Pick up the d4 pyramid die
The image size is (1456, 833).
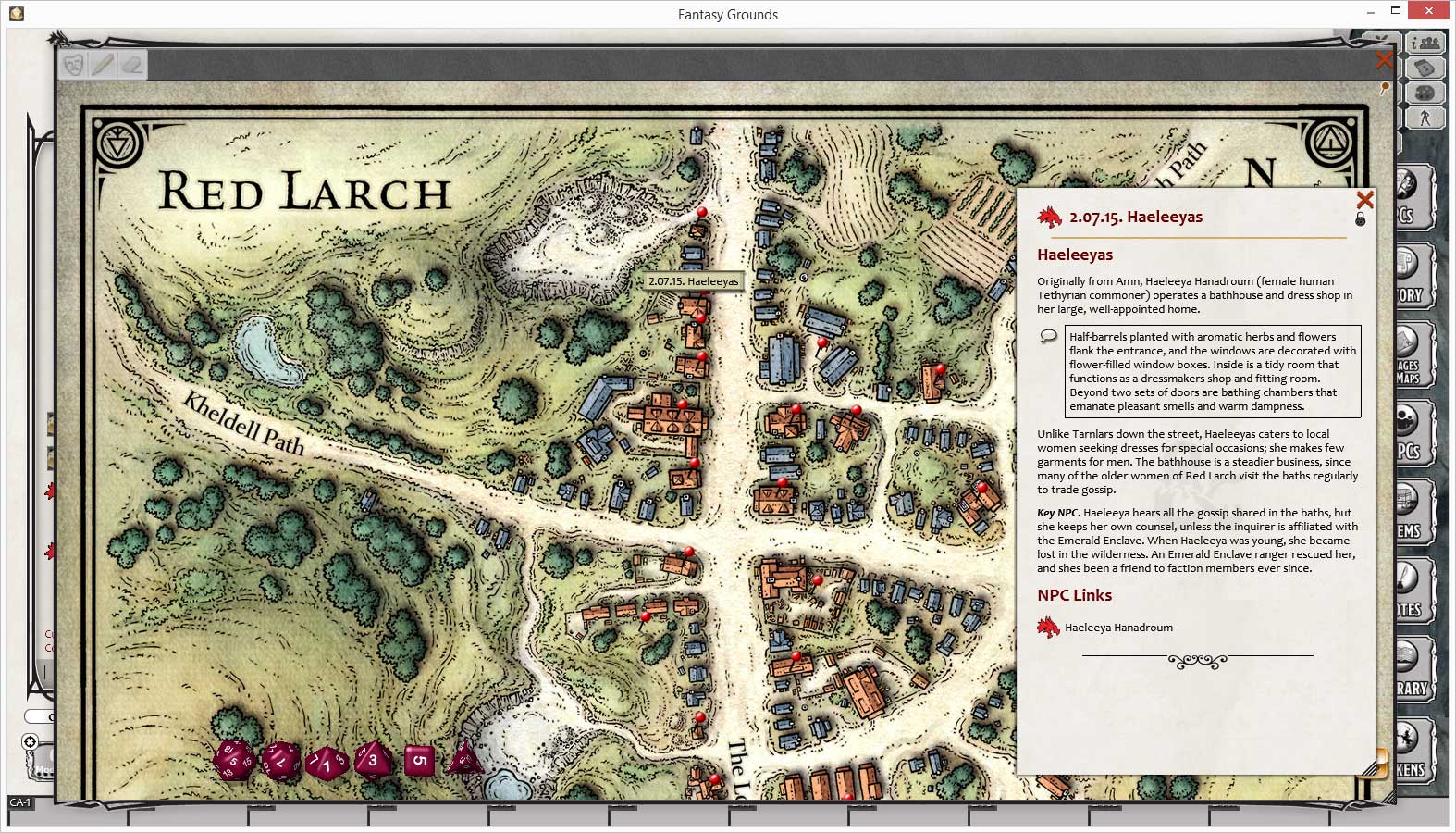pos(464,759)
